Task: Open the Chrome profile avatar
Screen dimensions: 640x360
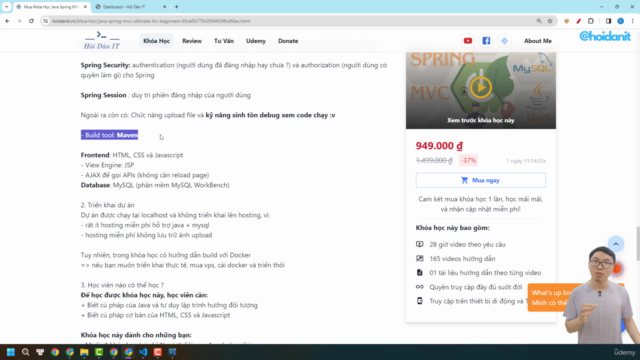Action: tap(620, 21)
